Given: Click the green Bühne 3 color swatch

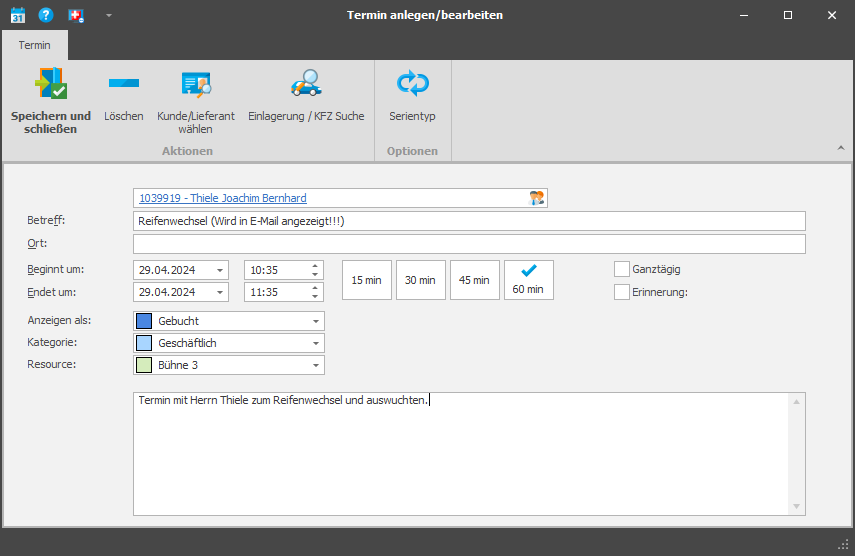Looking at the screenshot, I should (144, 365).
